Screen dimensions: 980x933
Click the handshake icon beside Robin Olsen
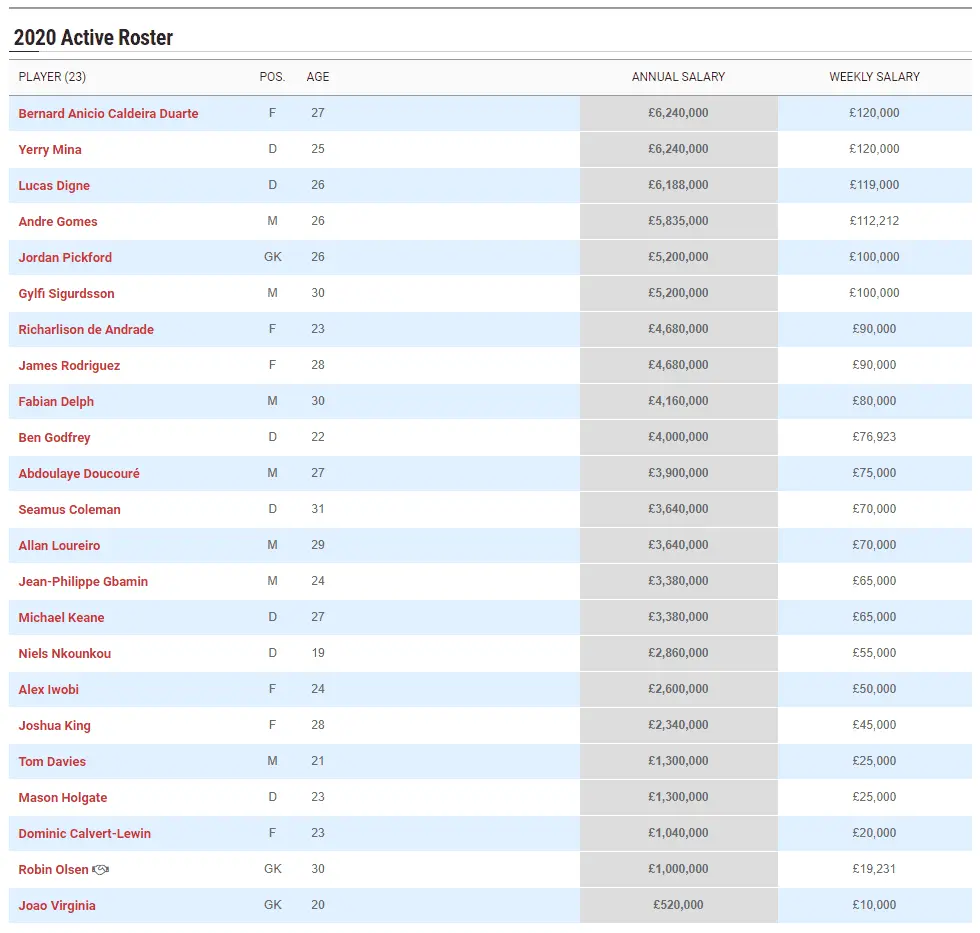[100, 870]
